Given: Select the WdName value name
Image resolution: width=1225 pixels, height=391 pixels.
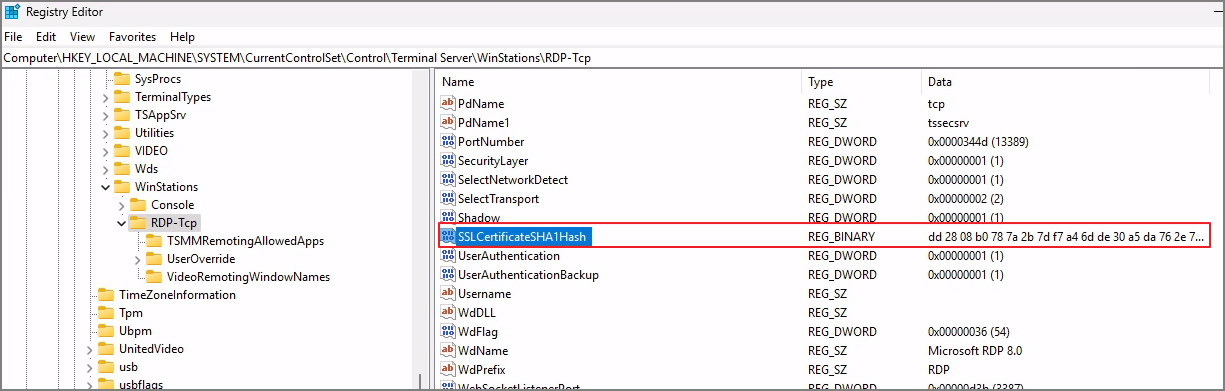Looking at the screenshot, I should coord(483,351).
